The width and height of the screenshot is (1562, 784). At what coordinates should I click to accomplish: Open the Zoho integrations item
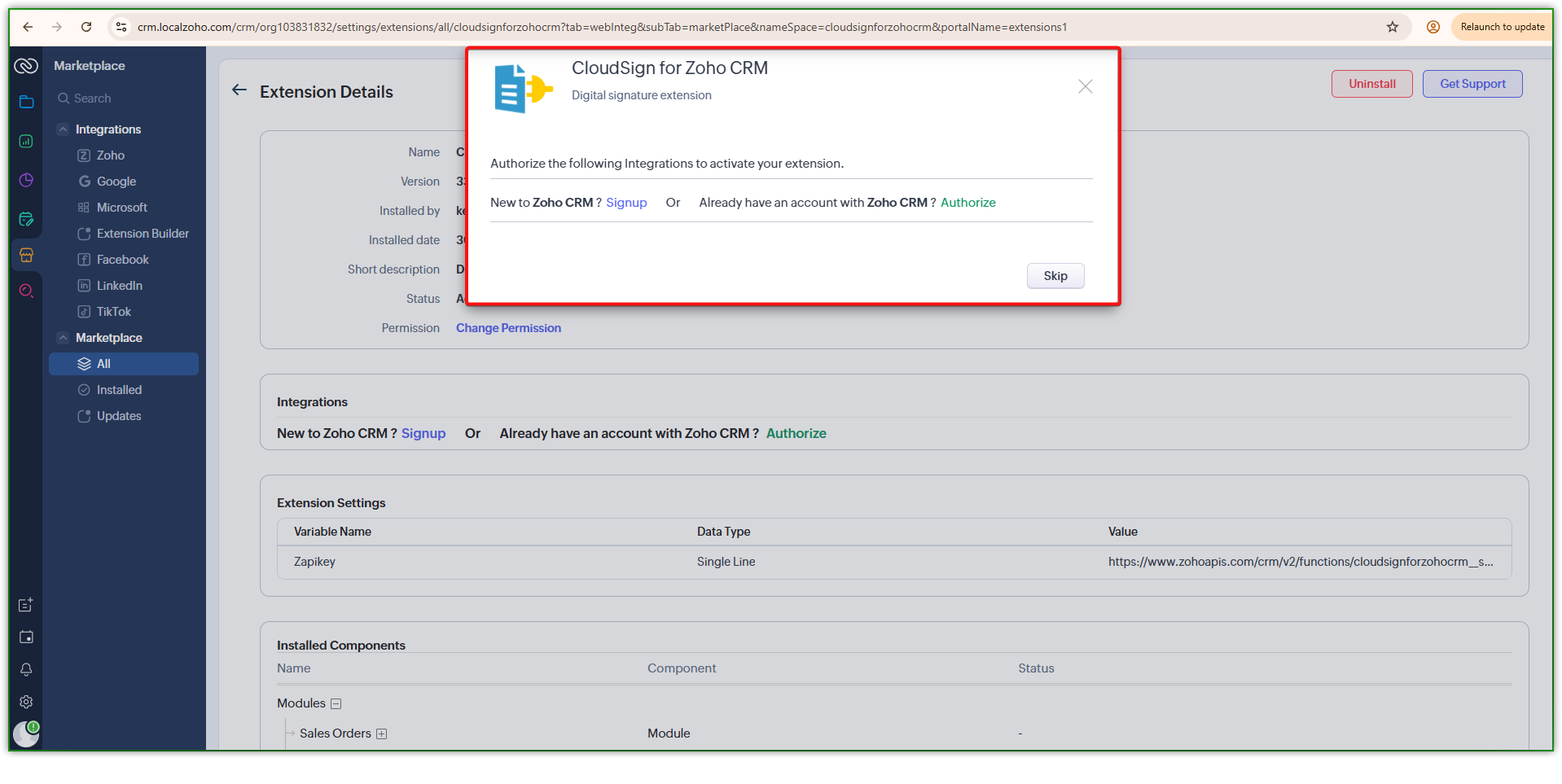pos(111,155)
